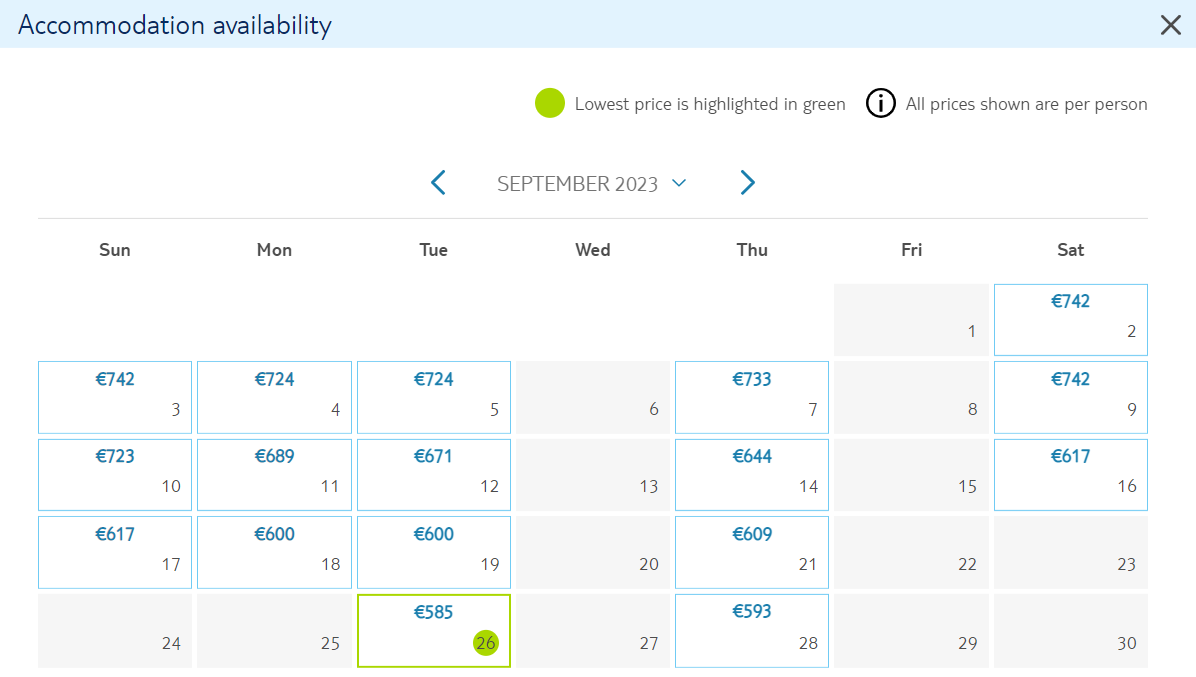This screenshot has width=1196, height=677.
Task: Pick September 12 at €671
Action: point(434,474)
